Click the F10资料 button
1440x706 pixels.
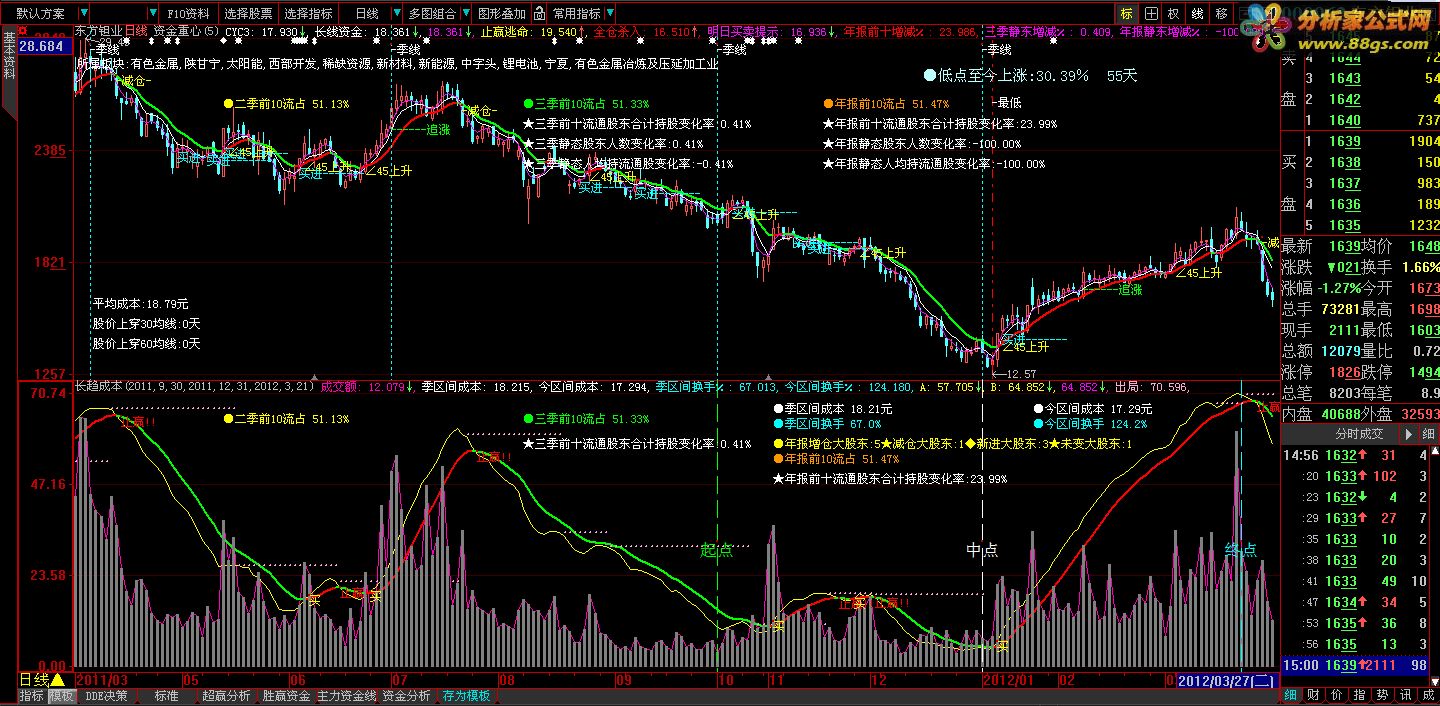click(188, 14)
